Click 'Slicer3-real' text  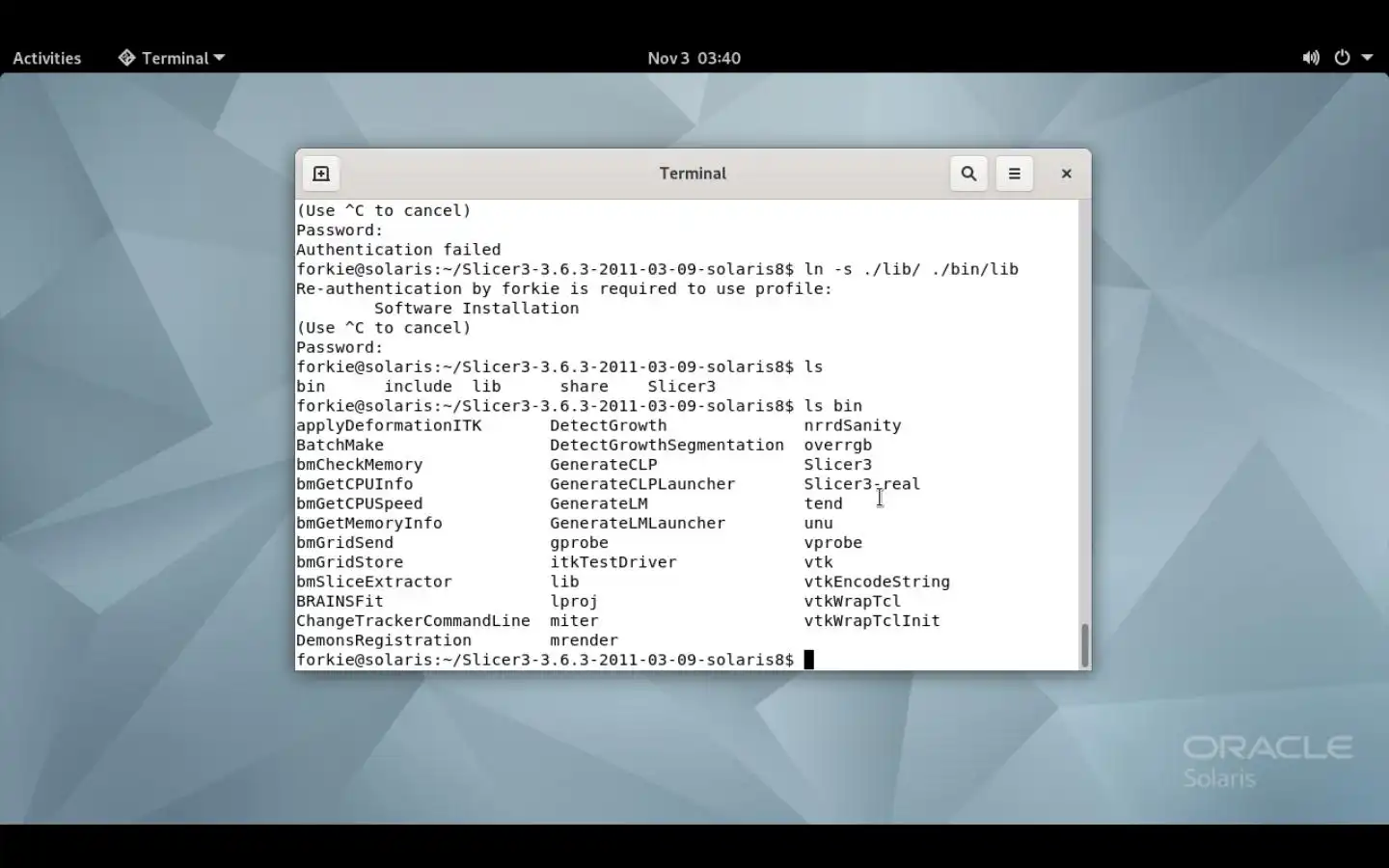click(862, 484)
